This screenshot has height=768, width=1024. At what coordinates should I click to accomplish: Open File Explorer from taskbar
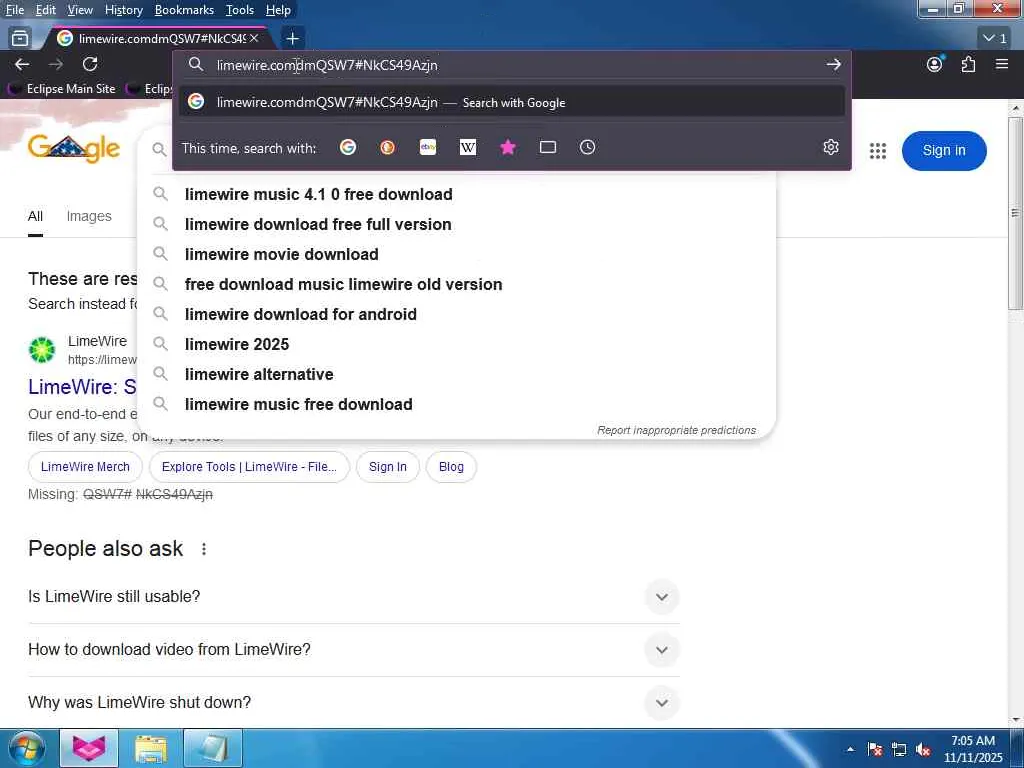click(151, 748)
